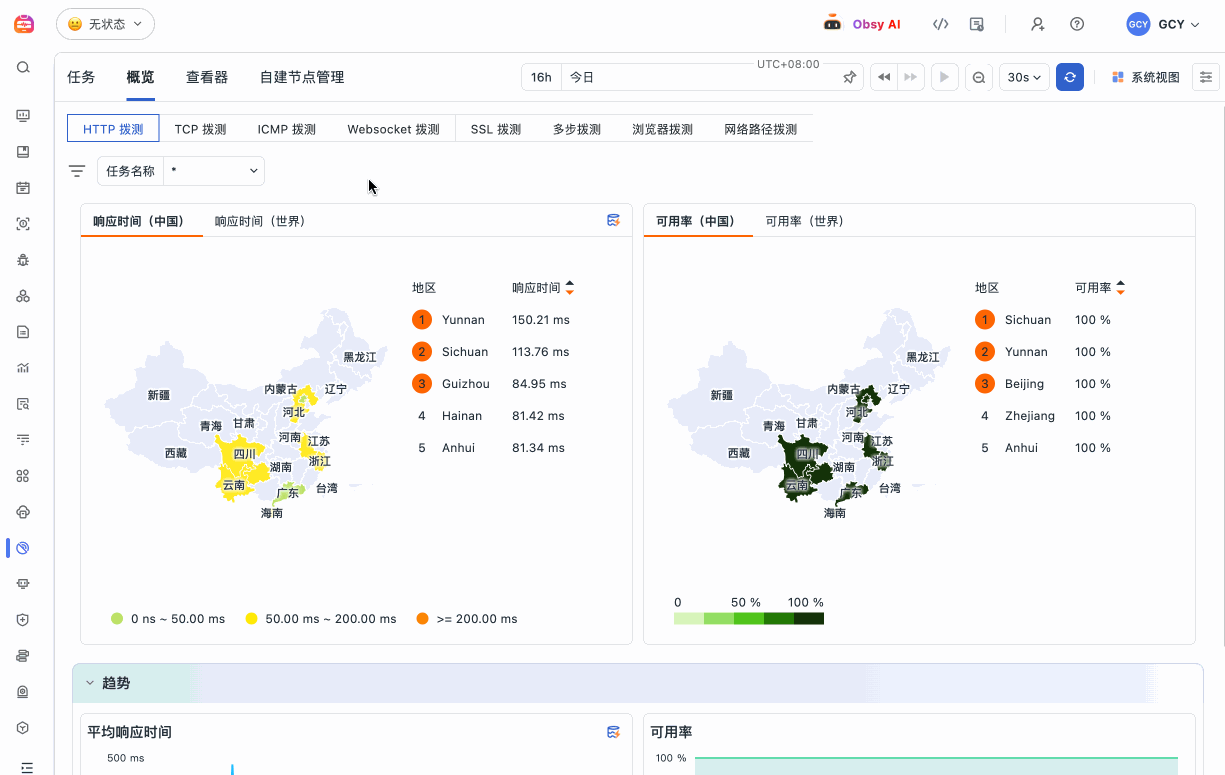Viewport: 1225px width, 775px height.
Task: Click the document-with-clock icon in the header
Action: click(x=977, y=24)
